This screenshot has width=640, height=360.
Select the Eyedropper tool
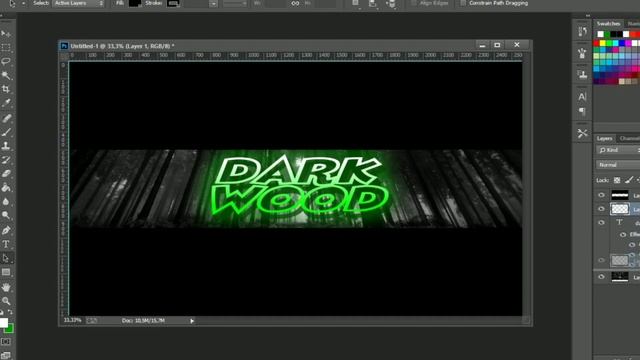6,103
